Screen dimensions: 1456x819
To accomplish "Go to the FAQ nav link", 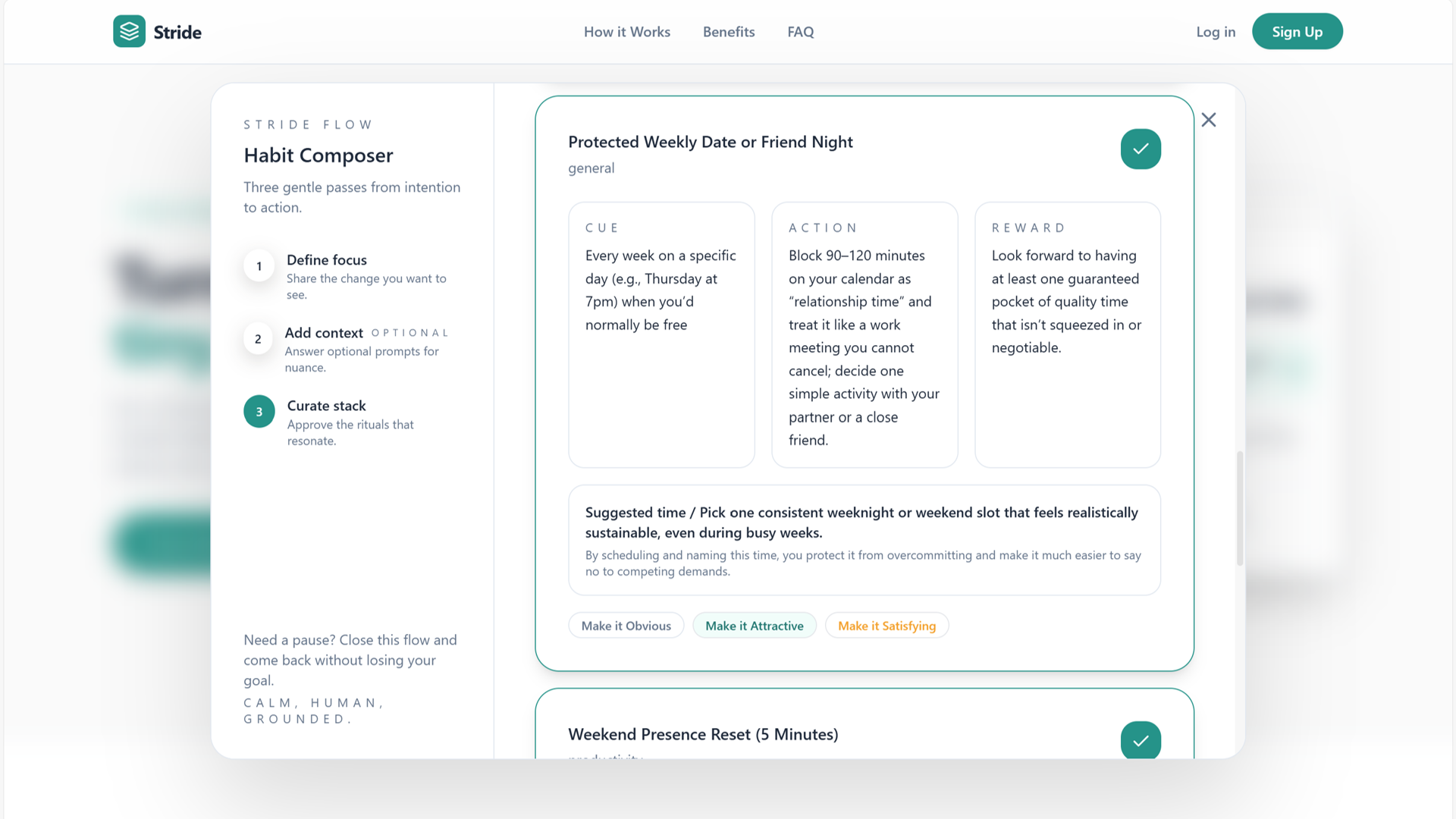I will pyautogui.click(x=800, y=32).
